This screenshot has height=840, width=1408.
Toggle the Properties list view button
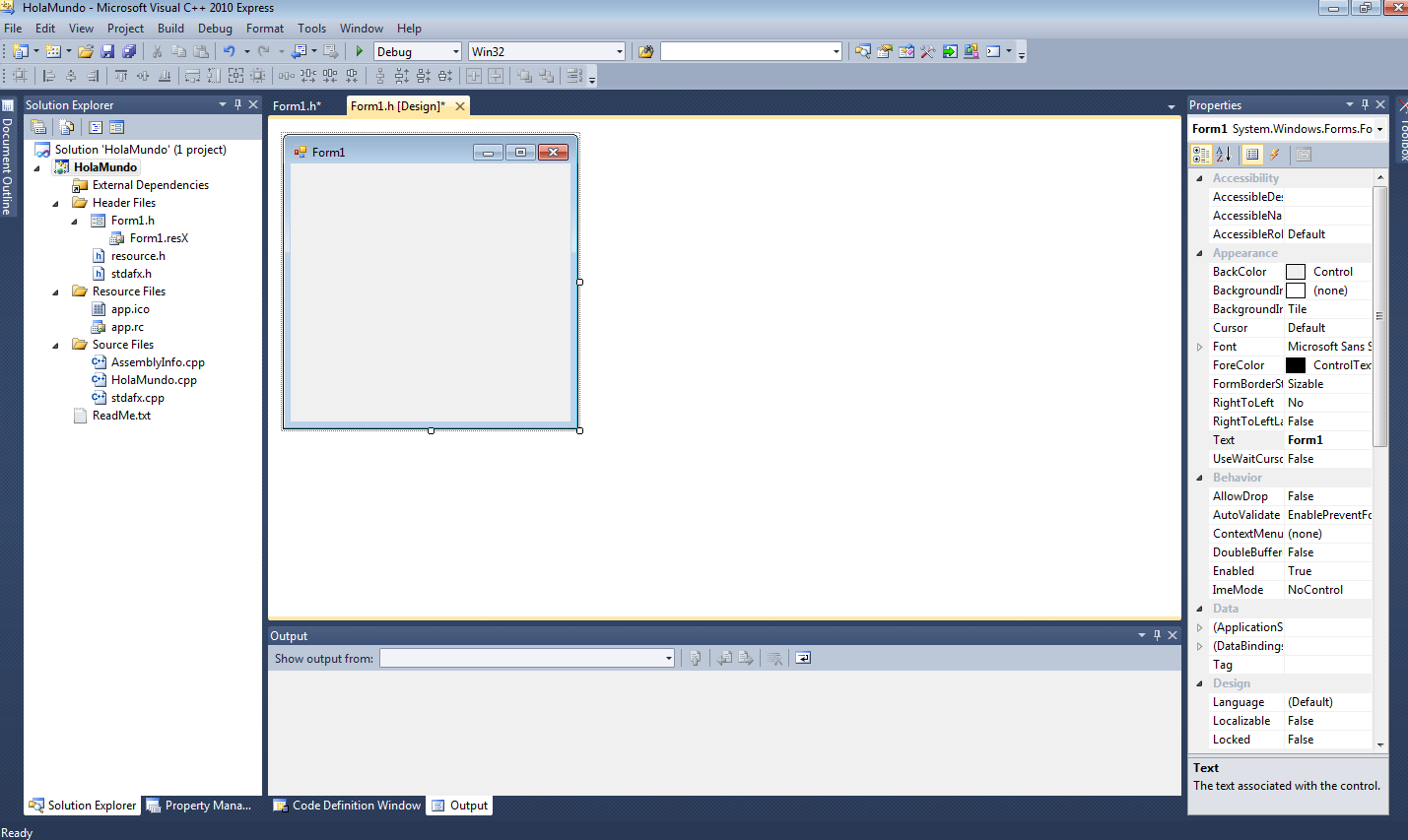pyautogui.click(x=1252, y=155)
